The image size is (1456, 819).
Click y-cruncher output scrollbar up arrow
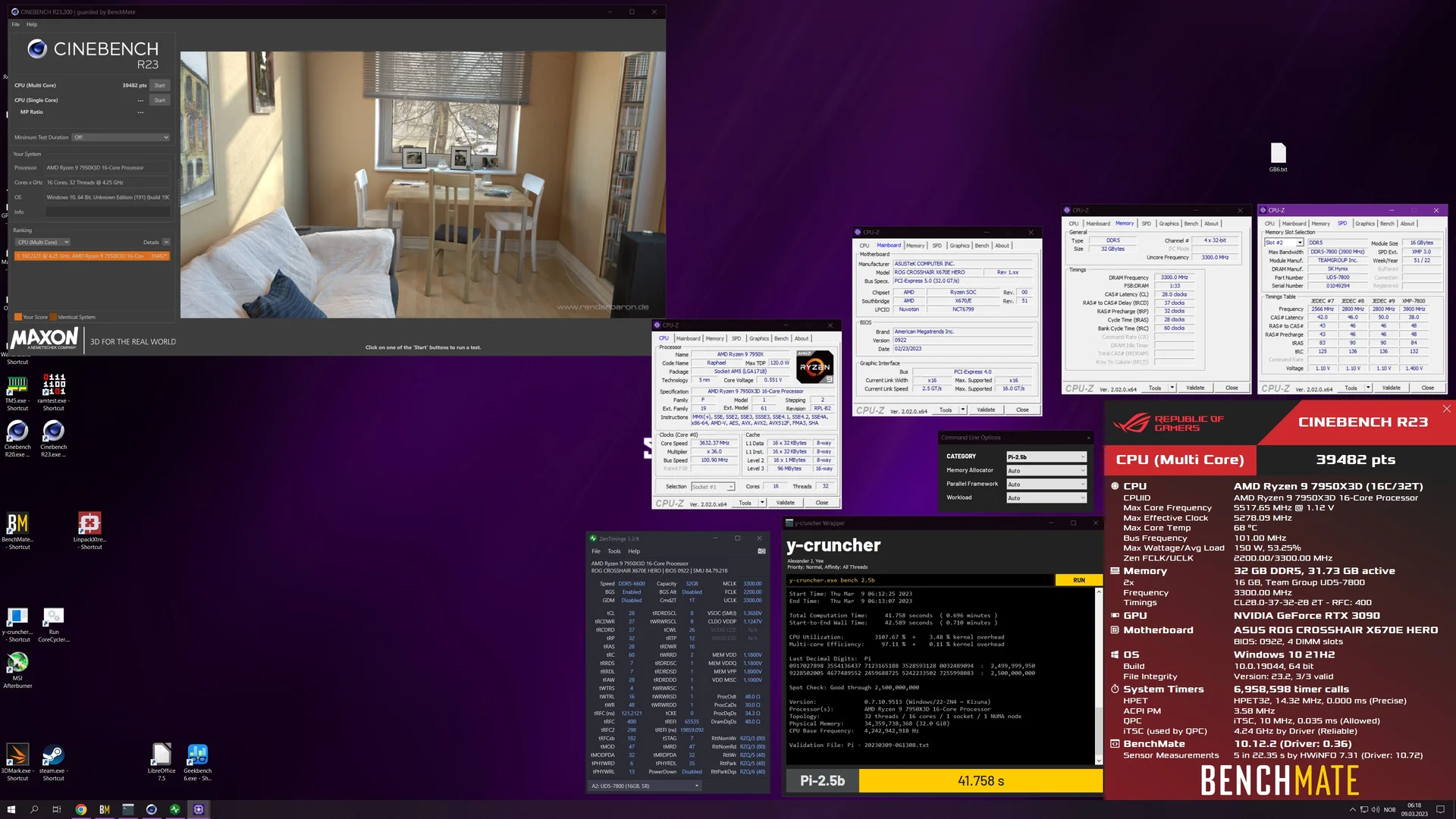pyautogui.click(x=1098, y=591)
